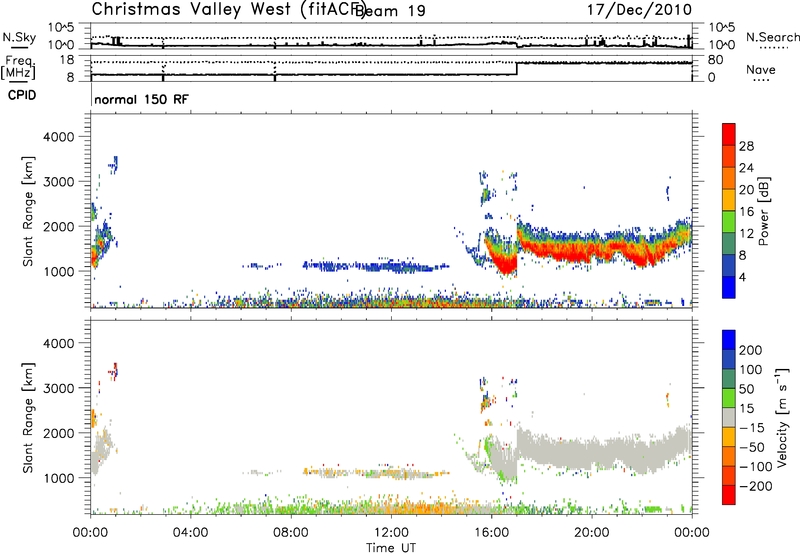
Task: Click the 'Power [dB]' color bar label
Action: click(x=763, y=211)
